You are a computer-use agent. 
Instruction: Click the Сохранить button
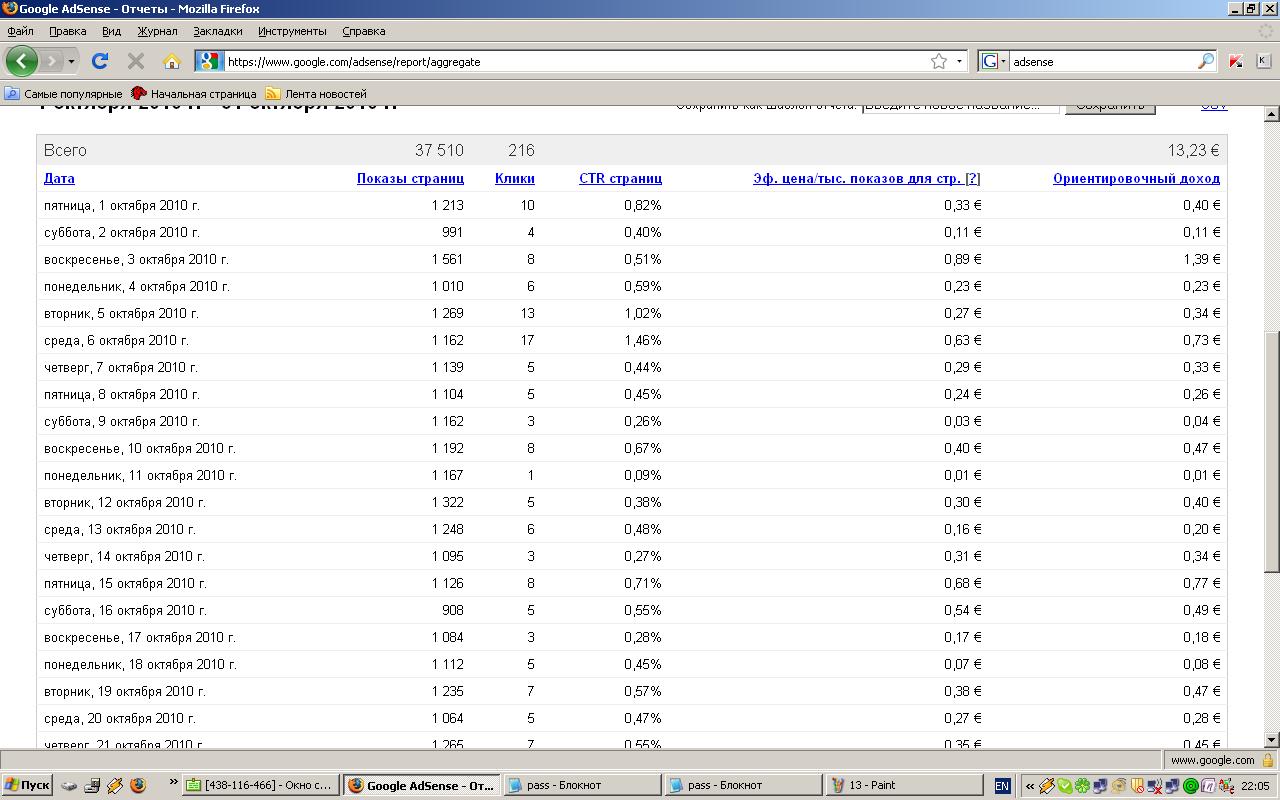pos(1110,106)
